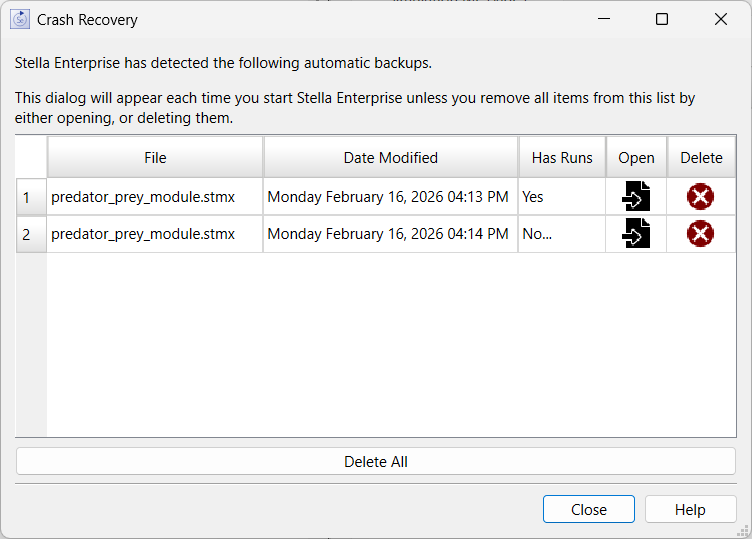The height and width of the screenshot is (539, 752).
Task: Select row 1 header number
Action: [x=27, y=197]
